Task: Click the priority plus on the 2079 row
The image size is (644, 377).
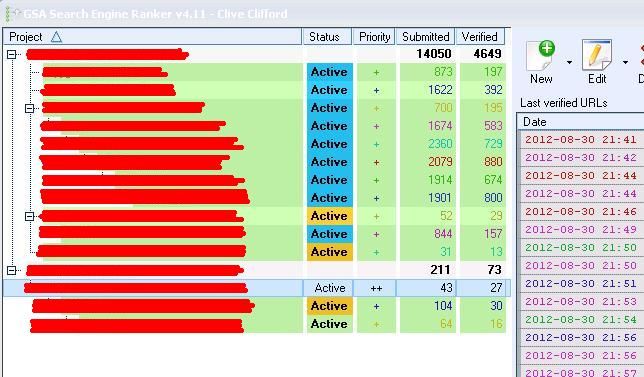Action: 376,162
